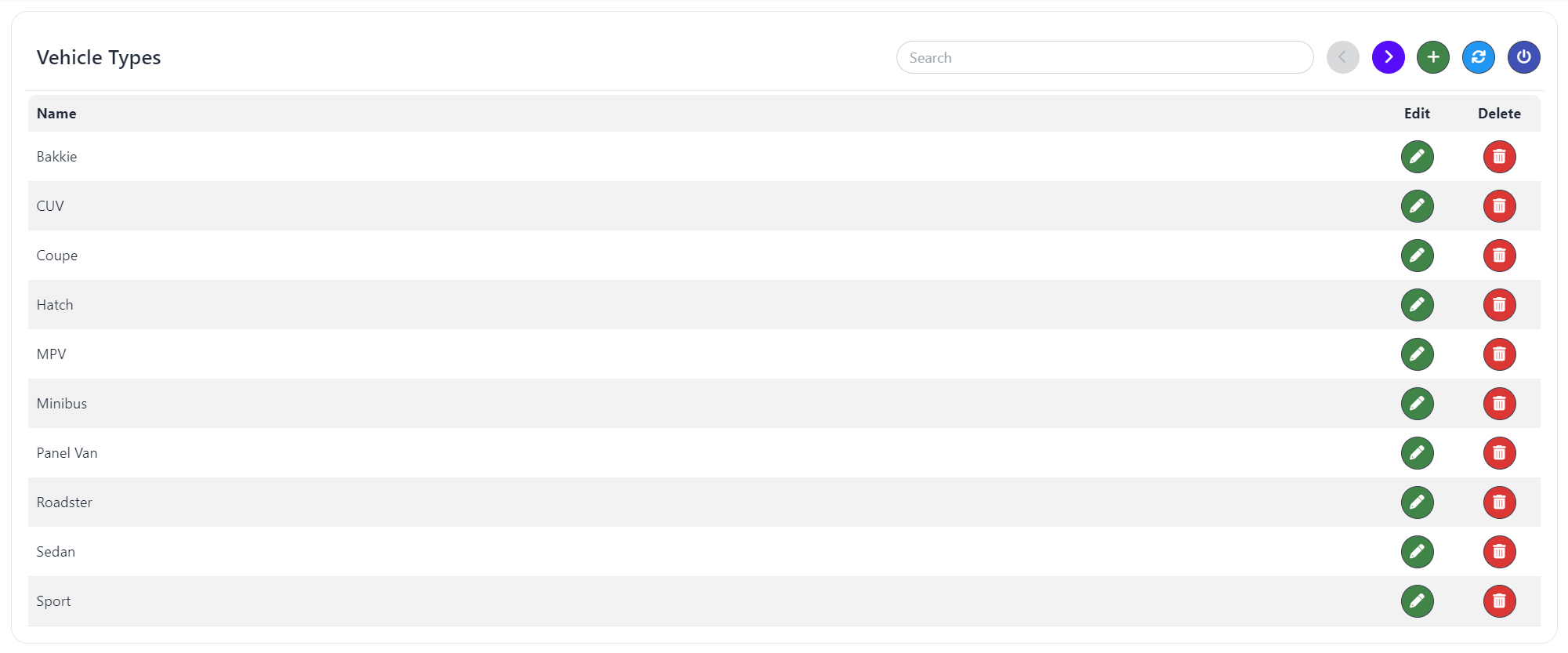Edit the Sport vehicle type
1568x653 pixels.
tap(1417, 601)
